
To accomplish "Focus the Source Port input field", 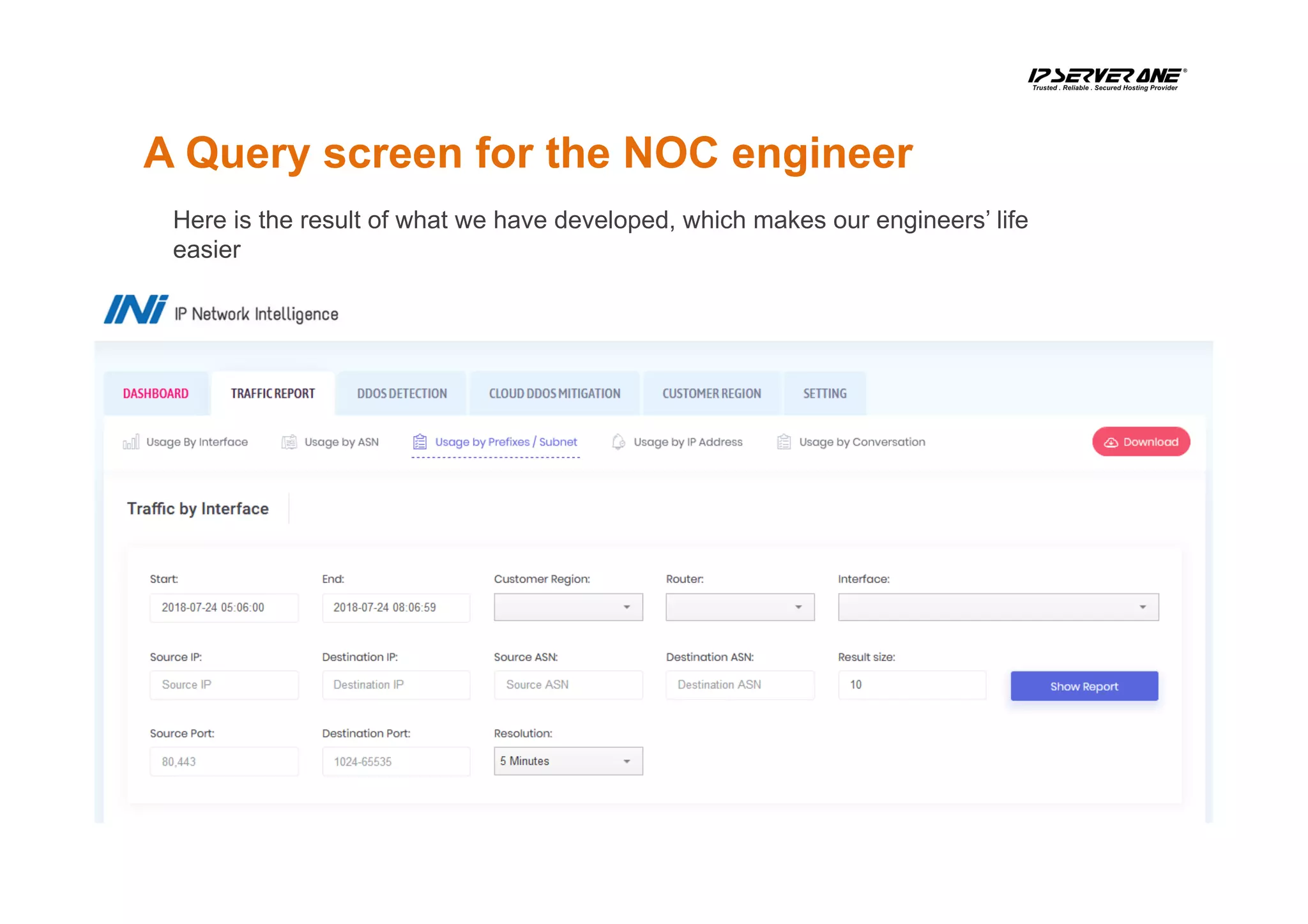I will 224,761.
